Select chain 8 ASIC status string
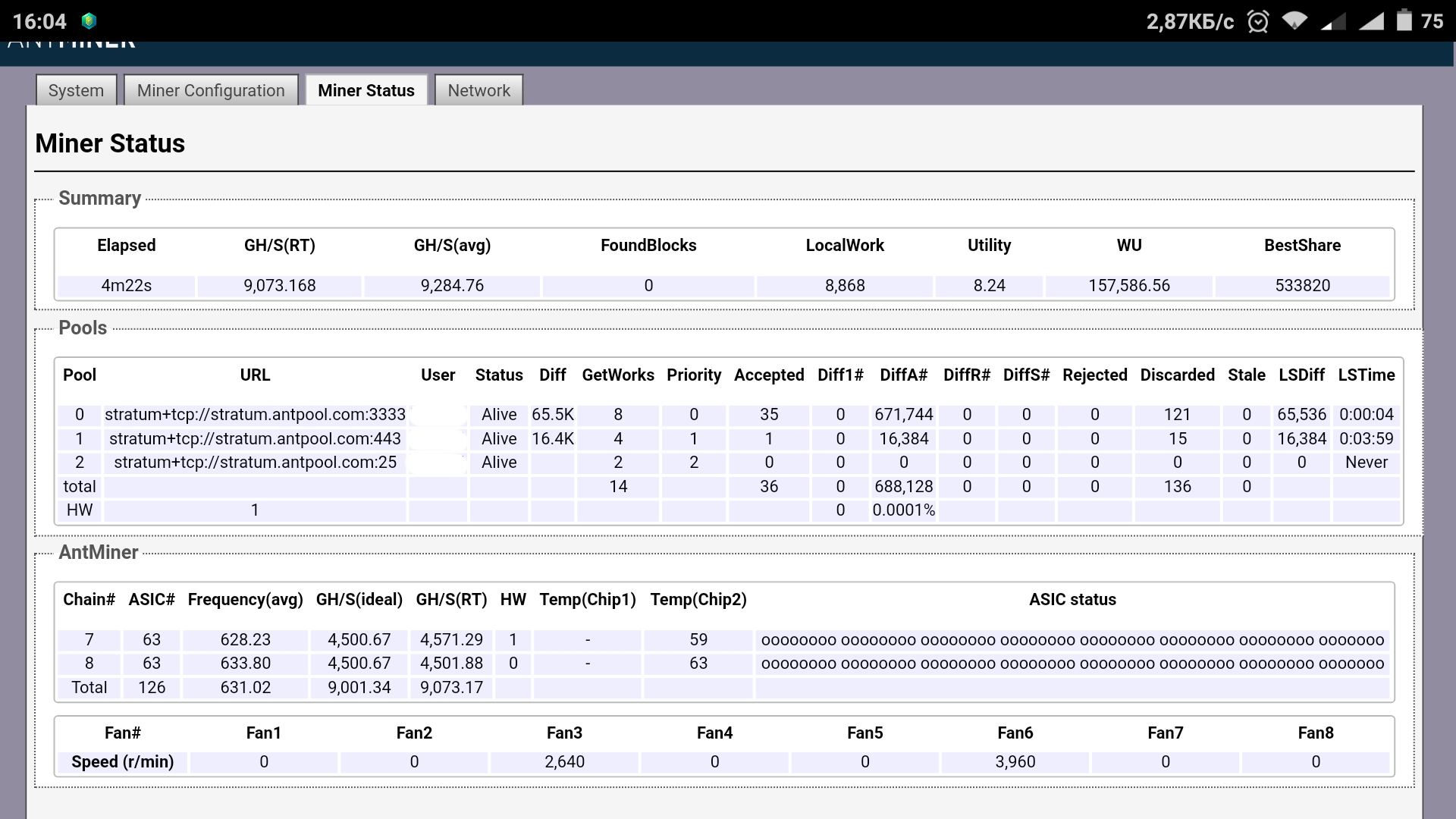This screenshot has width=1456, height=819. click(x=1072, y=664)
